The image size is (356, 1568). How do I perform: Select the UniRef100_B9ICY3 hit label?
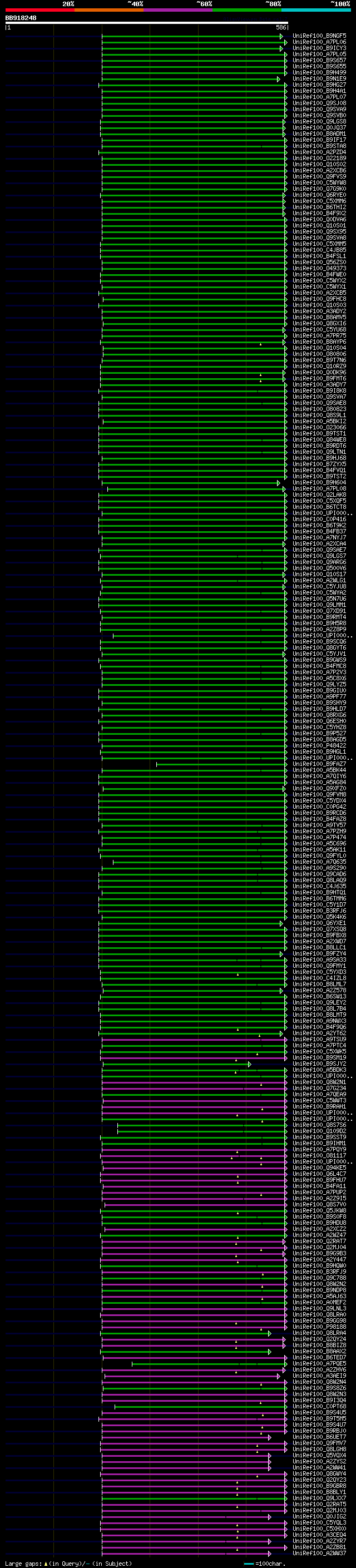319,49
